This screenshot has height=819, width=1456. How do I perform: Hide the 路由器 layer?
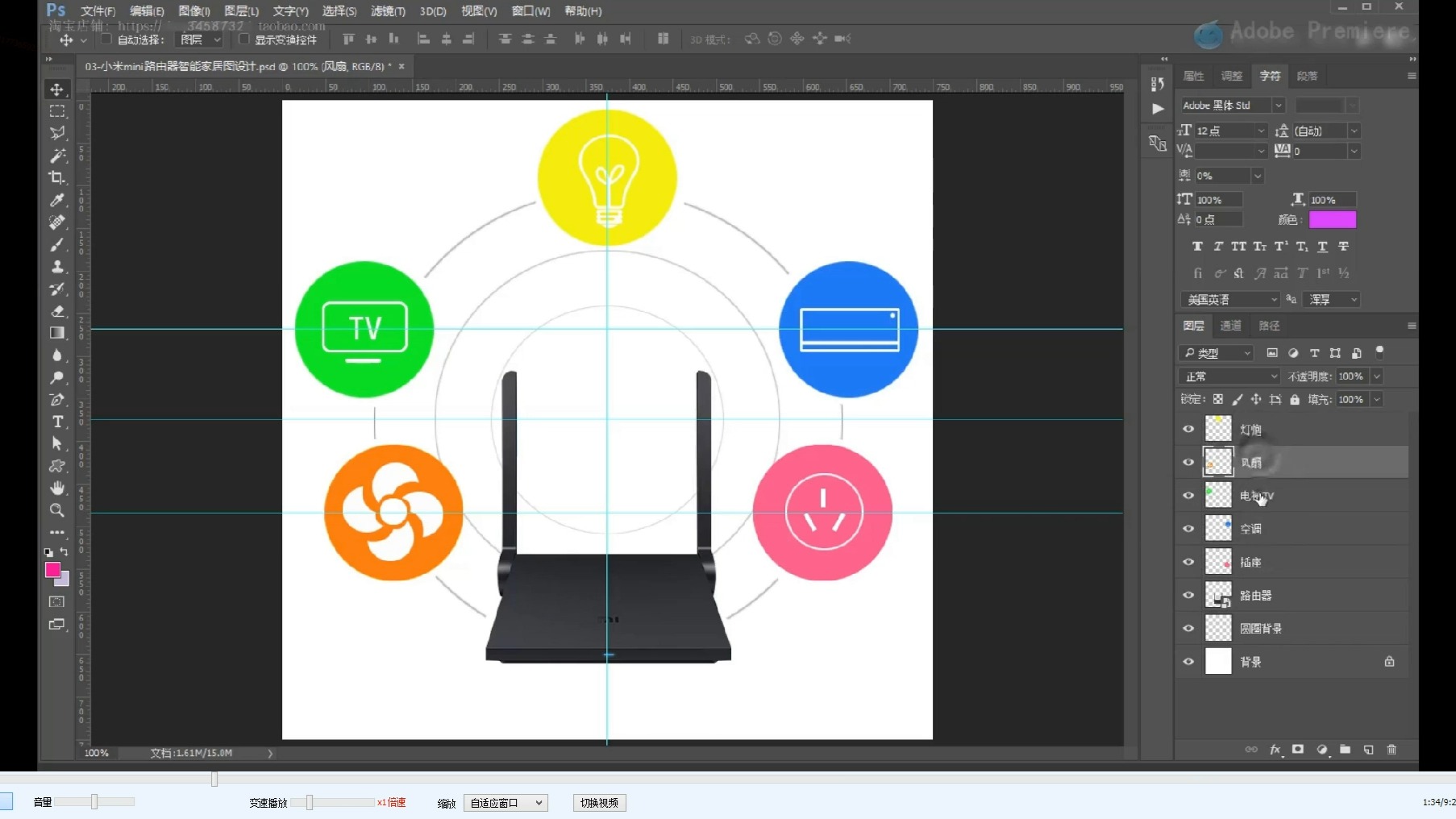click(1188, 595)
